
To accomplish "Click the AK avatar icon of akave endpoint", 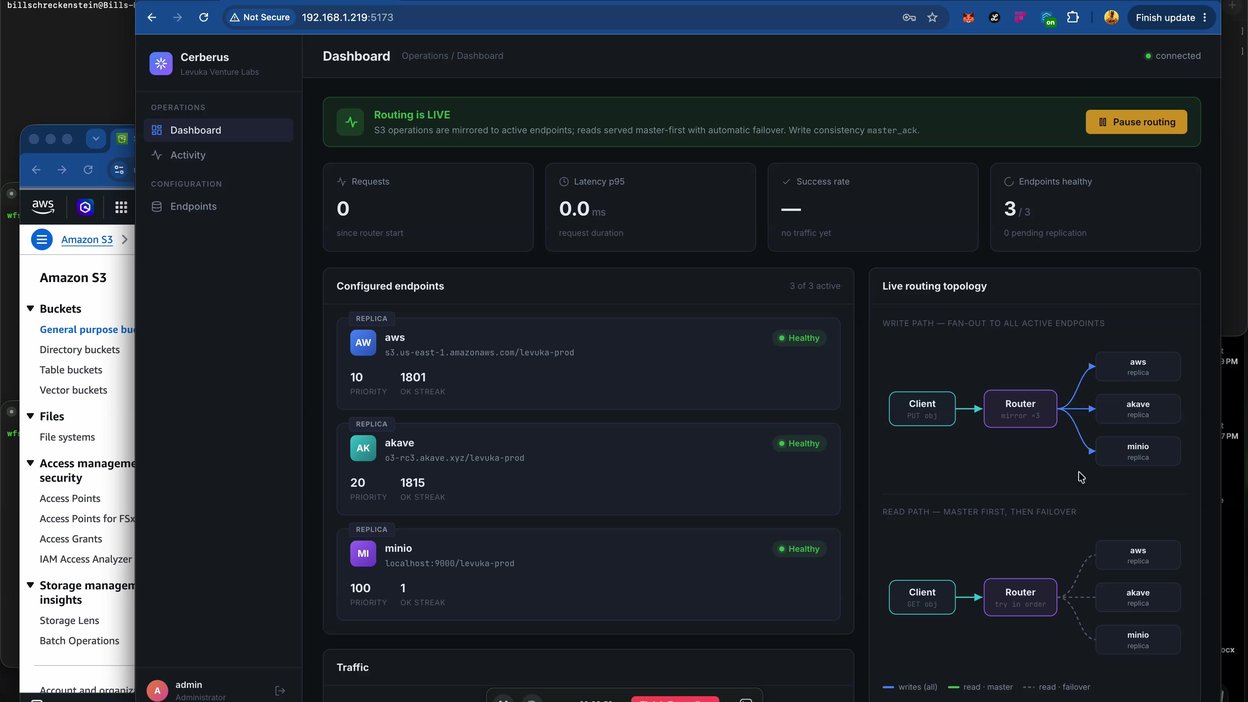I will 363,448.
